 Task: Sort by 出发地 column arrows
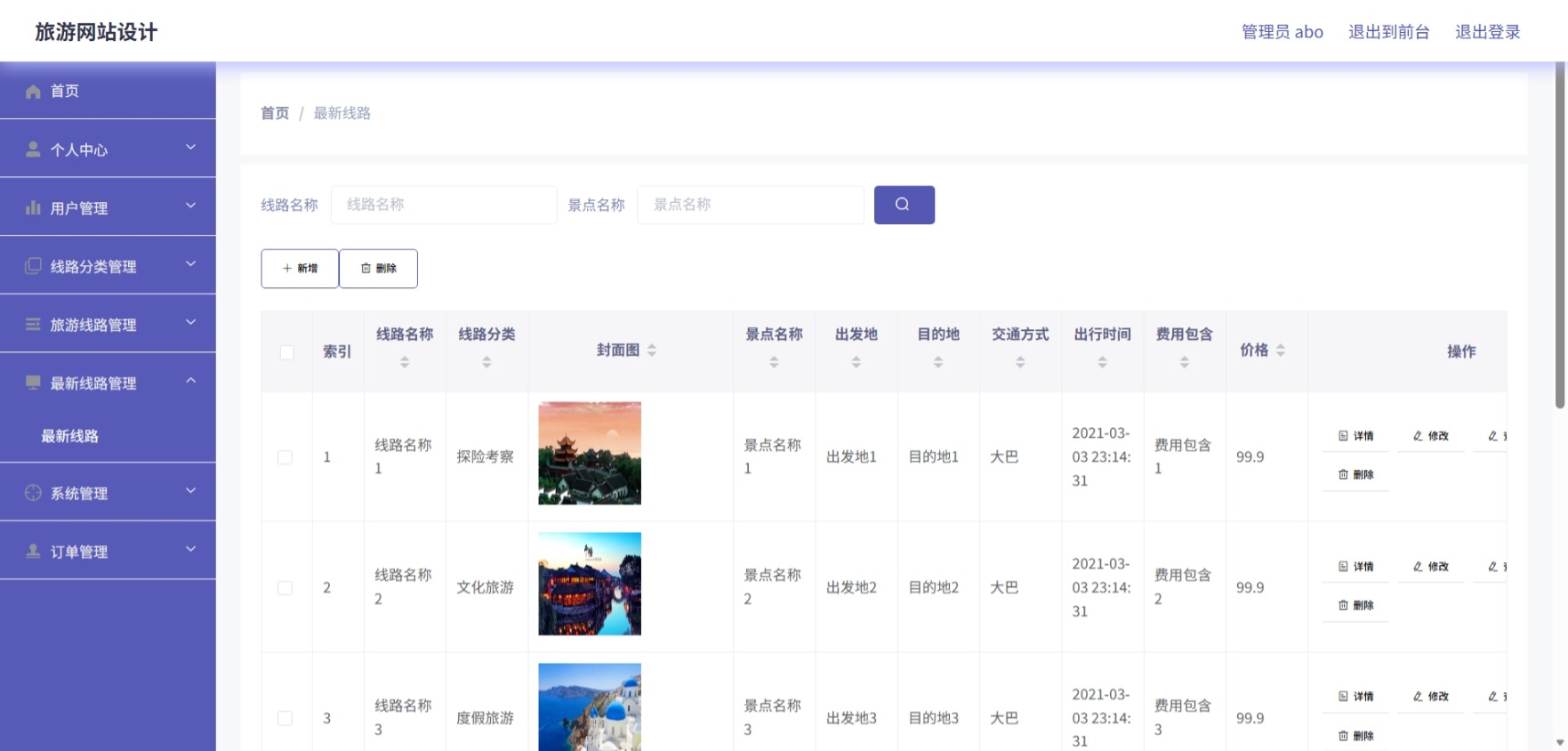(x=856, y=362)
